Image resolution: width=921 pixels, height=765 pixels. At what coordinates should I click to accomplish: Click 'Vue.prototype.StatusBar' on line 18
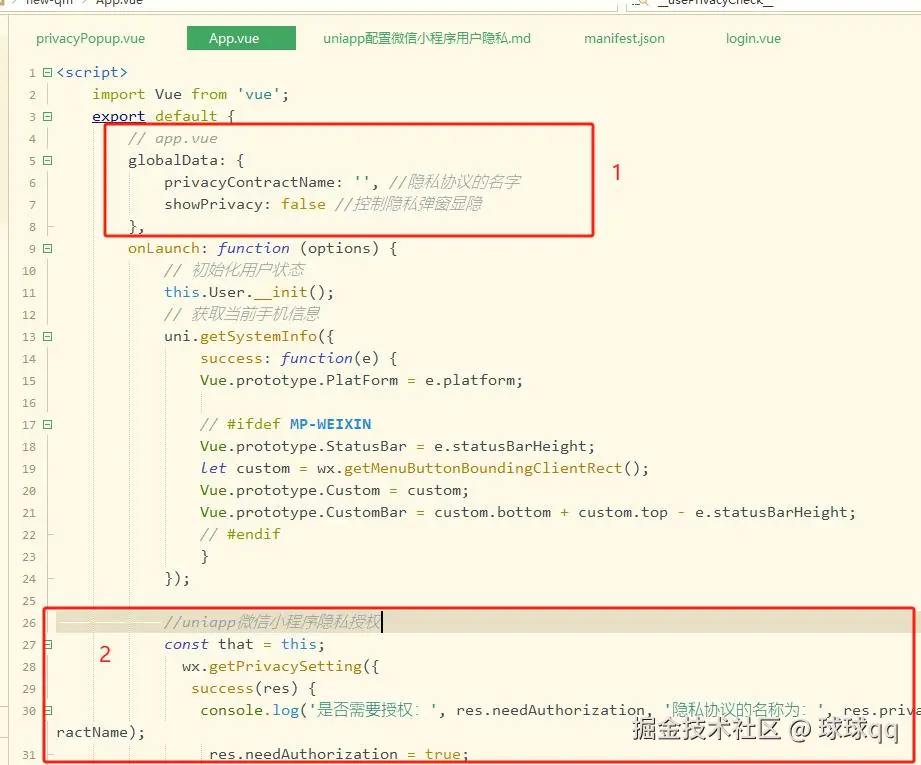(x=303, y=447)
